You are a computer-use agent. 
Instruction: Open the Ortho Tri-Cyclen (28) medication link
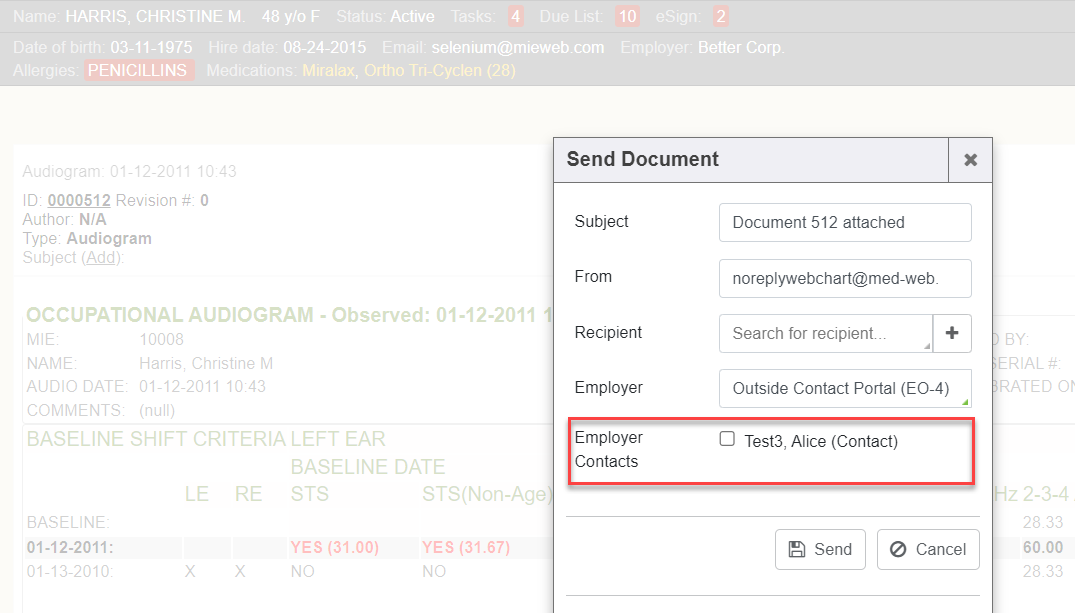pyautogui.click(x=439, y=71)
